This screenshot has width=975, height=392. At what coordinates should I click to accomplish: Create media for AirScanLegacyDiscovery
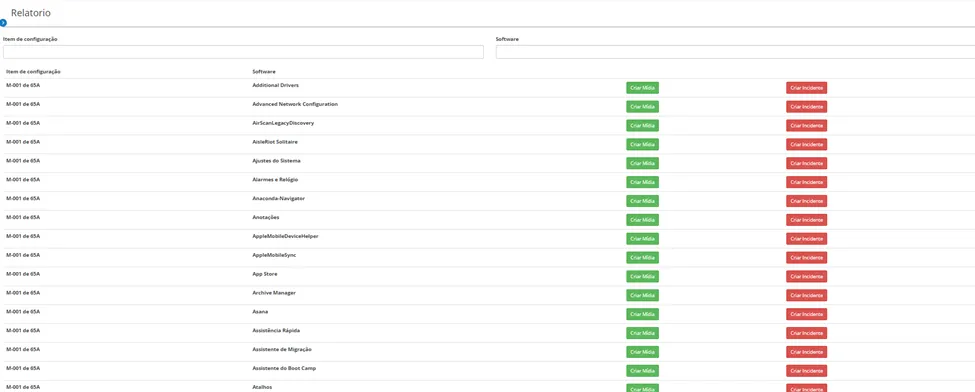(x=642, y=126)
